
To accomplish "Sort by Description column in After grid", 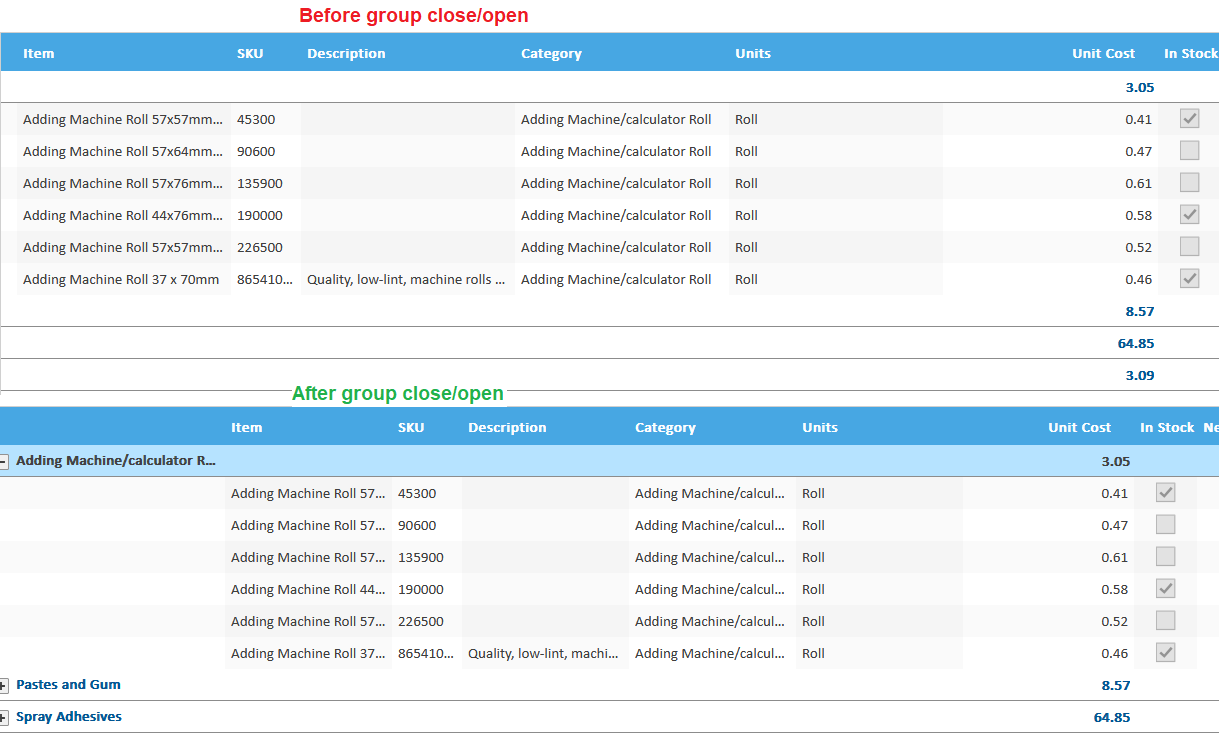I will (x=507, y=428).
